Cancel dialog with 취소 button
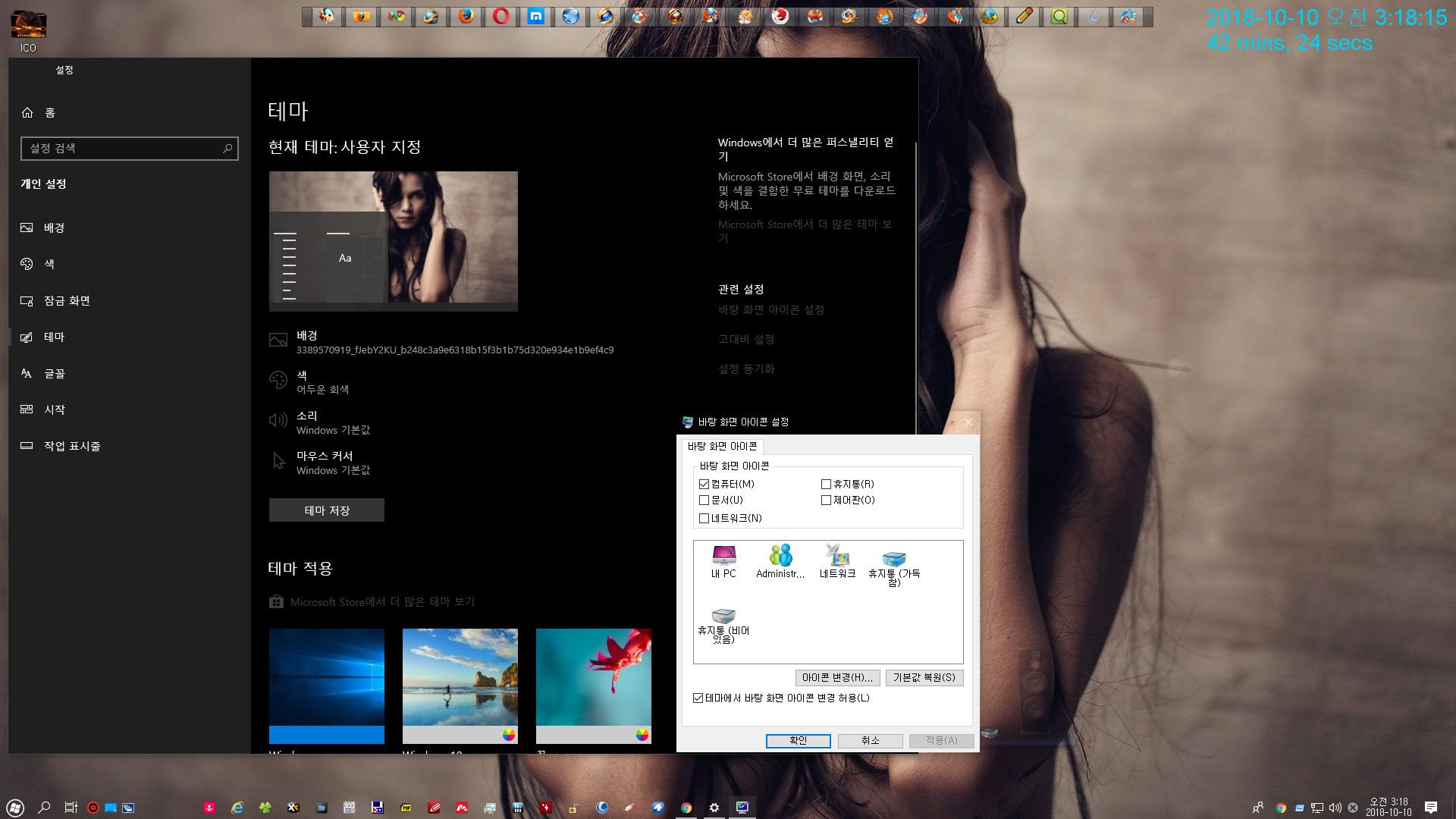This screenshot has height=819, width=1456. (x=870, y=741)
